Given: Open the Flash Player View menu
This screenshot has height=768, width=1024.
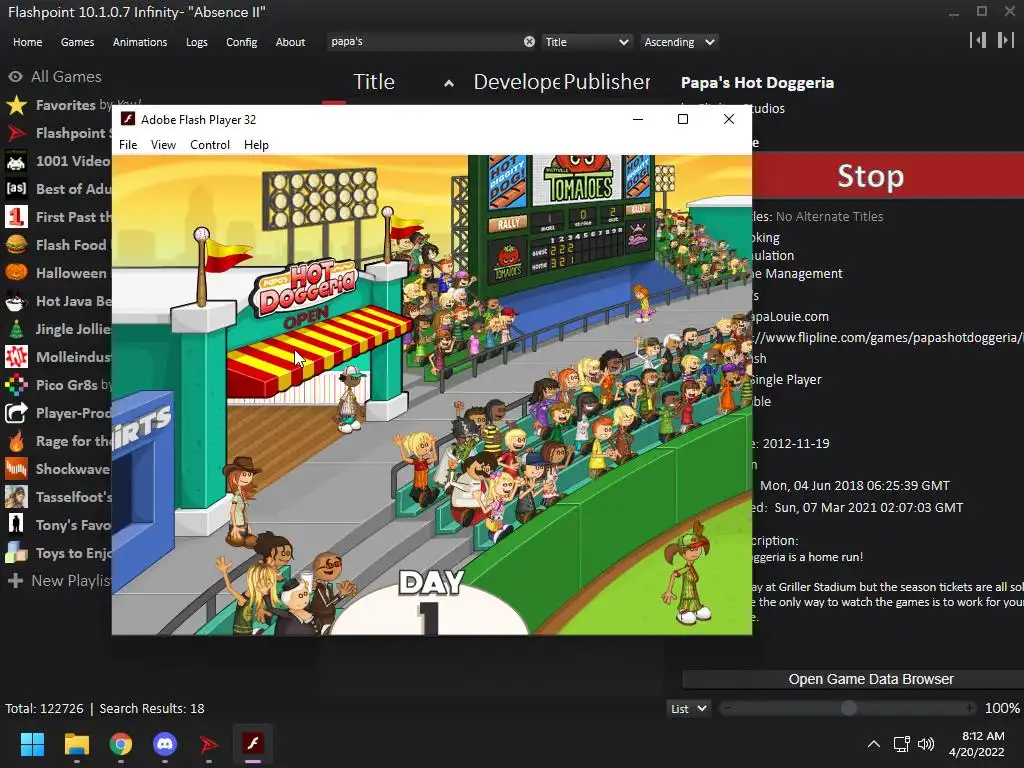Looking at the screenshot, I should (163, 144).
